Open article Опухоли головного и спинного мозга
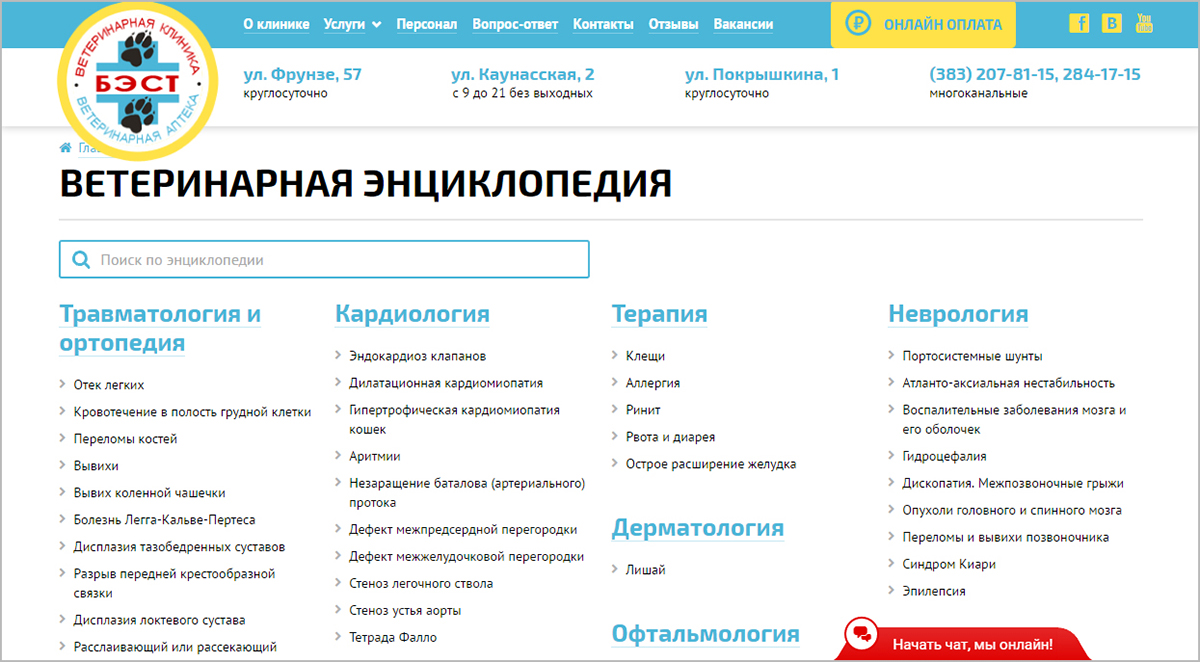 click(x=1012, y=510)
